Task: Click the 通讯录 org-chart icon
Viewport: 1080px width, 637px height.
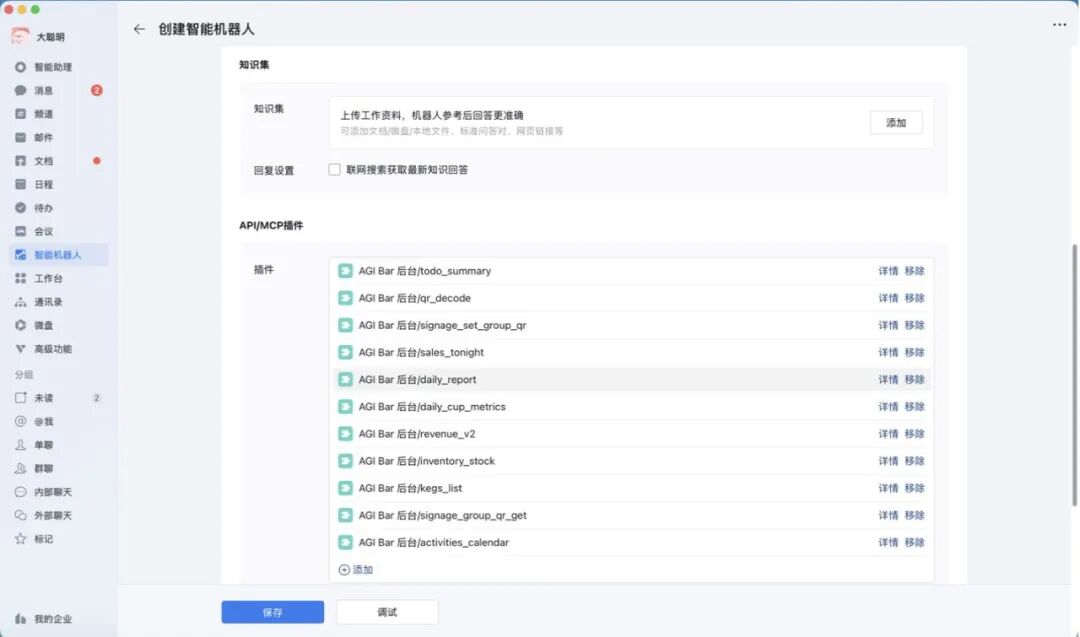Action: click(x=21, y=302)
